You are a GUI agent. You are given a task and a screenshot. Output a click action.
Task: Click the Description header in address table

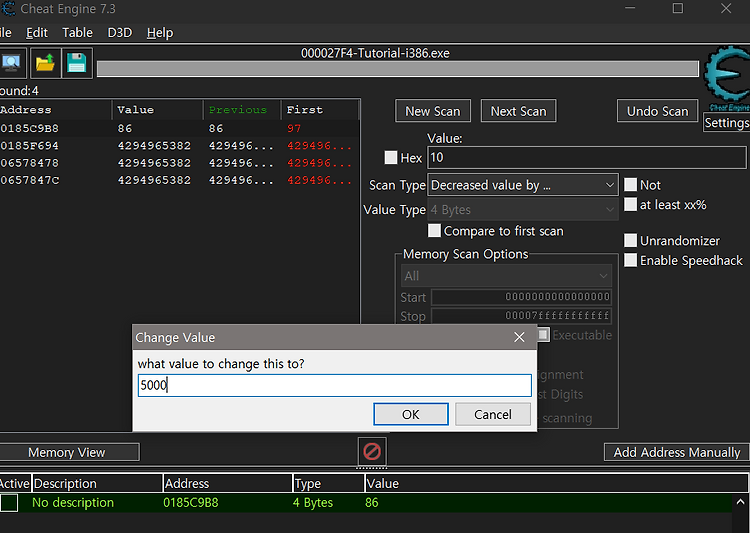coord(98,484)
